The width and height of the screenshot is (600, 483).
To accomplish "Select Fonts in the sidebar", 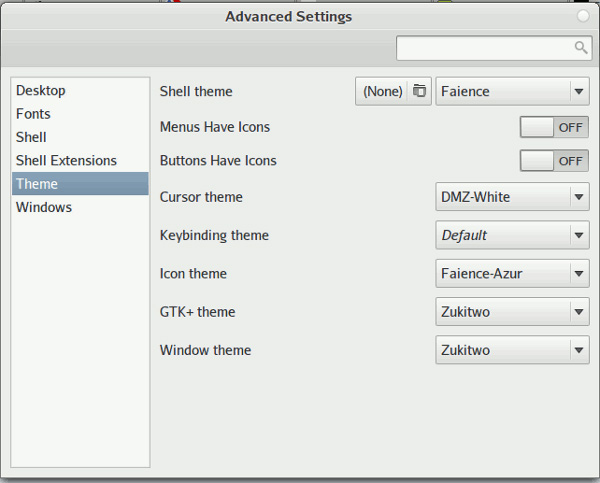I will 33,114.
